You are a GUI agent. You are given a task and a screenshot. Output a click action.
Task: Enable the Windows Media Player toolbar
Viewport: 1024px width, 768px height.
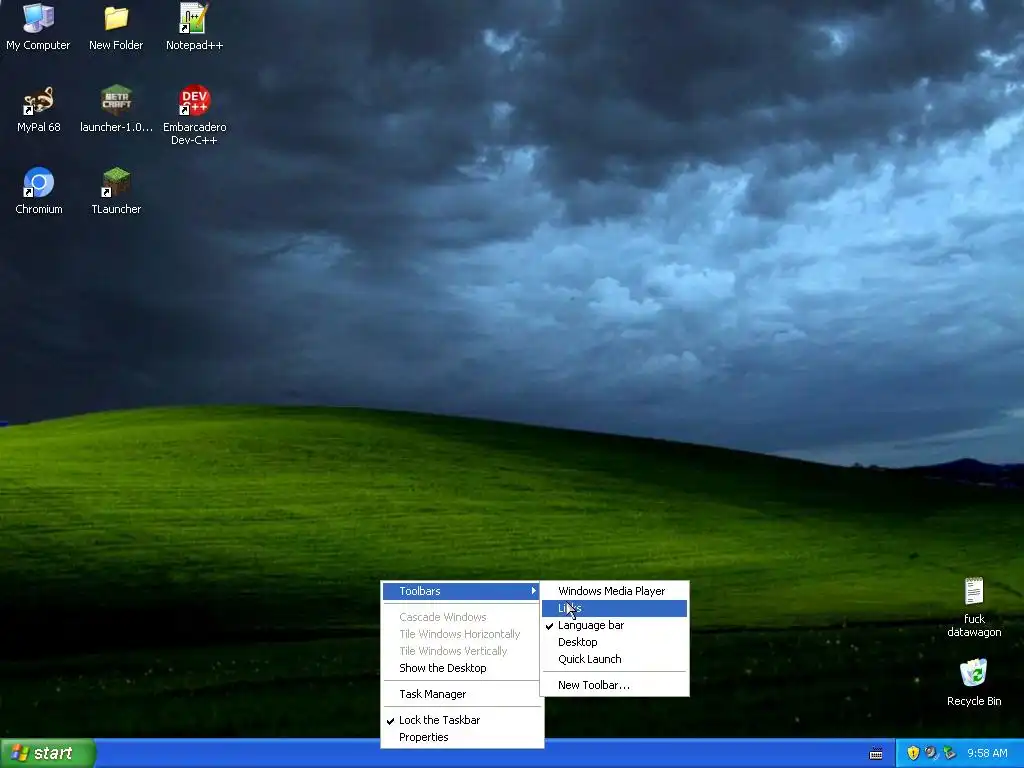pyautogui.click(x=615, y=591)
